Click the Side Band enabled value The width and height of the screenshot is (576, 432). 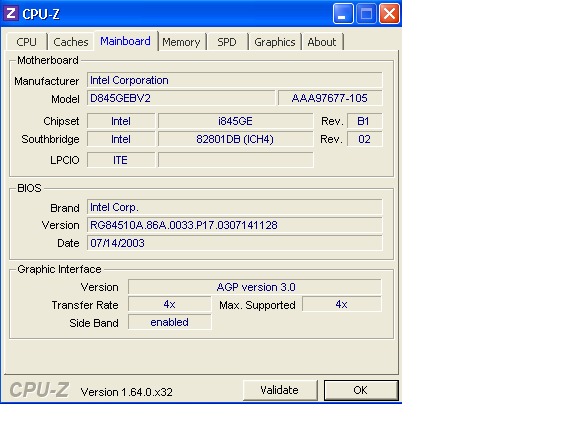click(170, 322)
